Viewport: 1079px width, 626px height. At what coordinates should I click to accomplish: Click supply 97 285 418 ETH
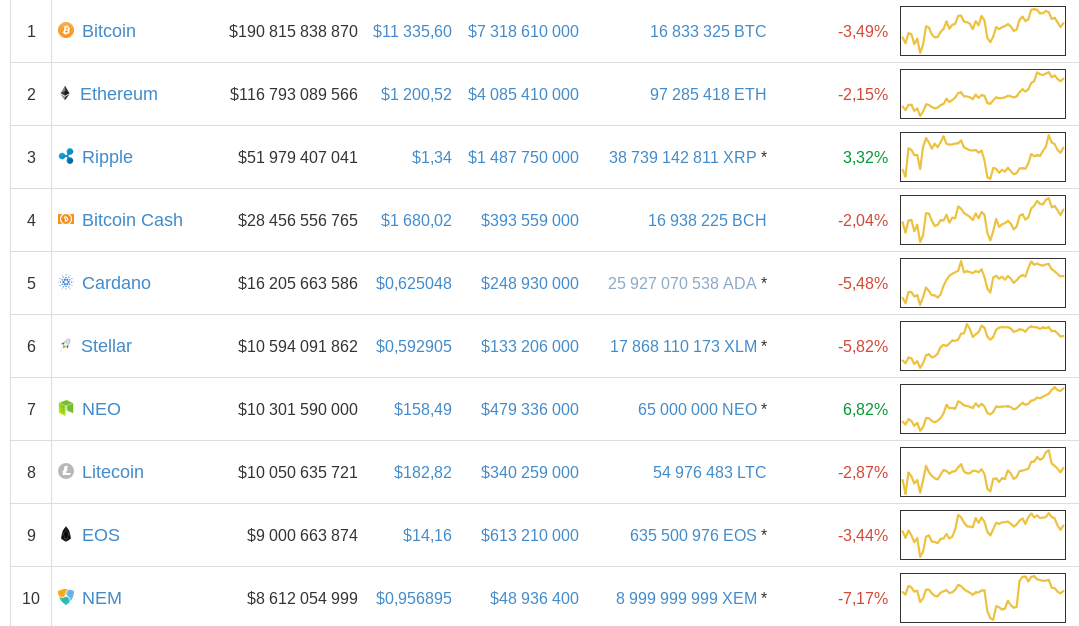tap(708, 95)
